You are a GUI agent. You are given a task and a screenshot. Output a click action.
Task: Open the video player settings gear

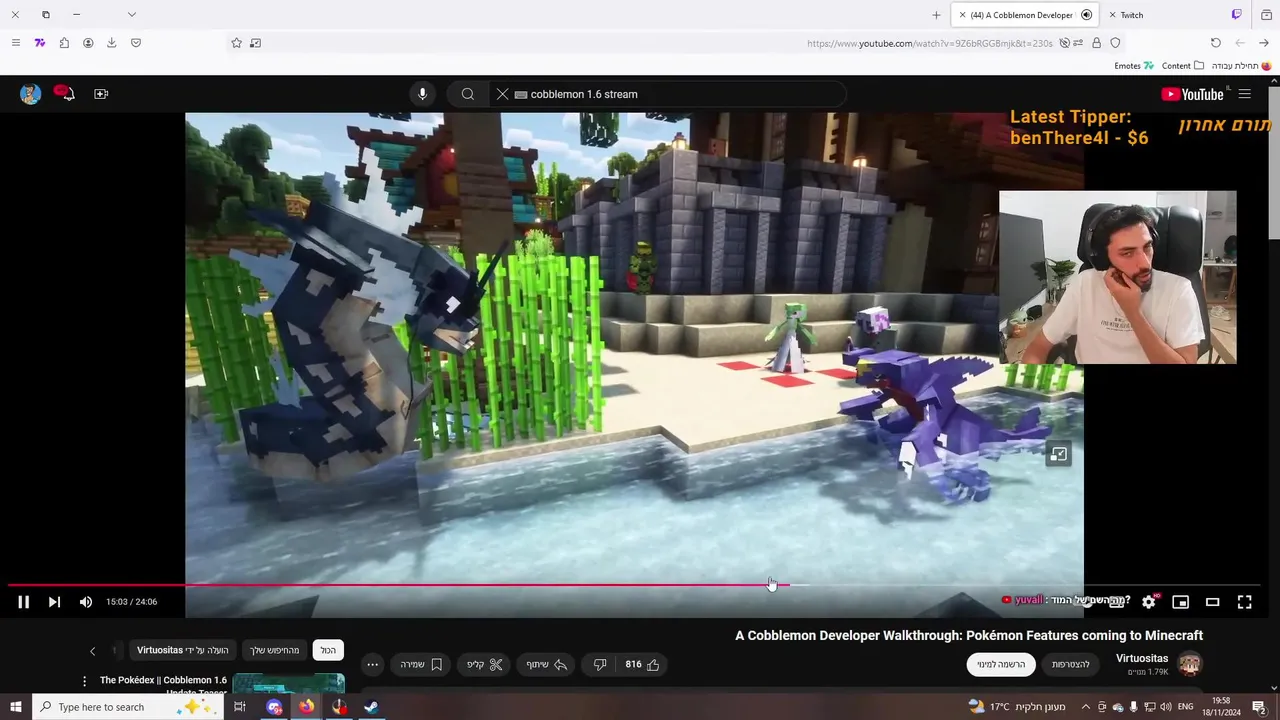1149,602
